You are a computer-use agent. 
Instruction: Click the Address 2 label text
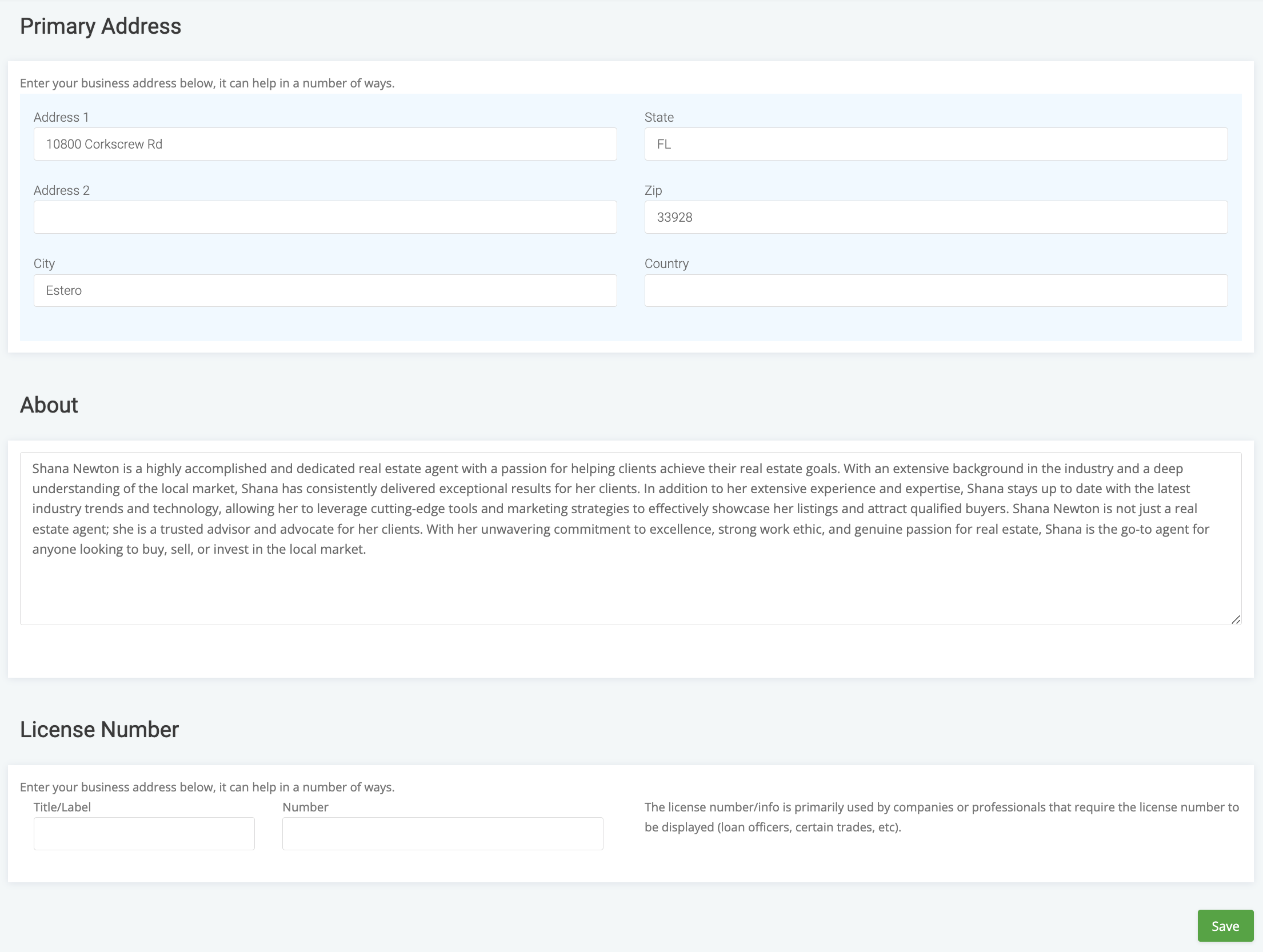[61, 190]
